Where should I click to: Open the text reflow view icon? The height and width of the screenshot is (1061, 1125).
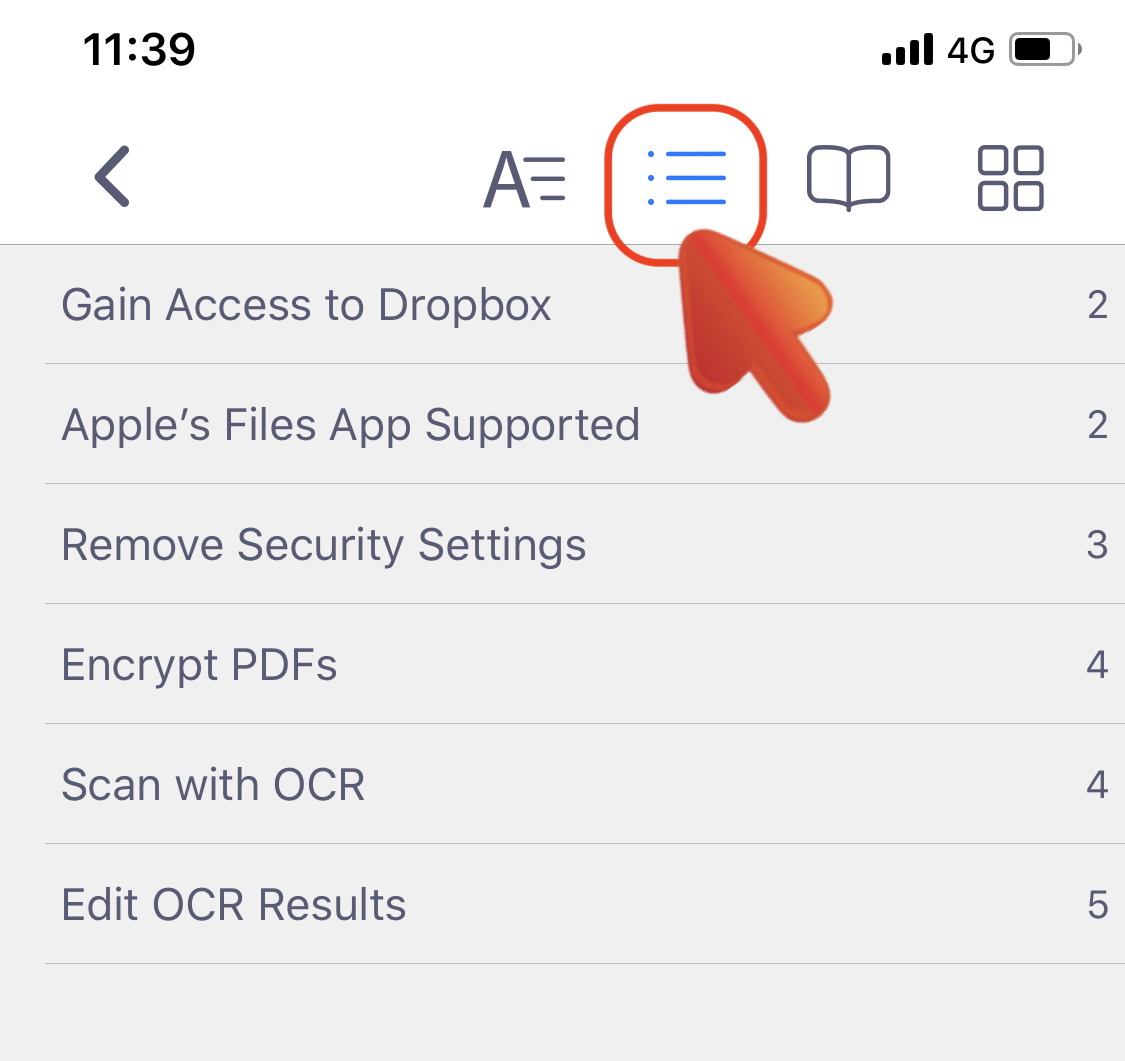click(x=524, y=178)
